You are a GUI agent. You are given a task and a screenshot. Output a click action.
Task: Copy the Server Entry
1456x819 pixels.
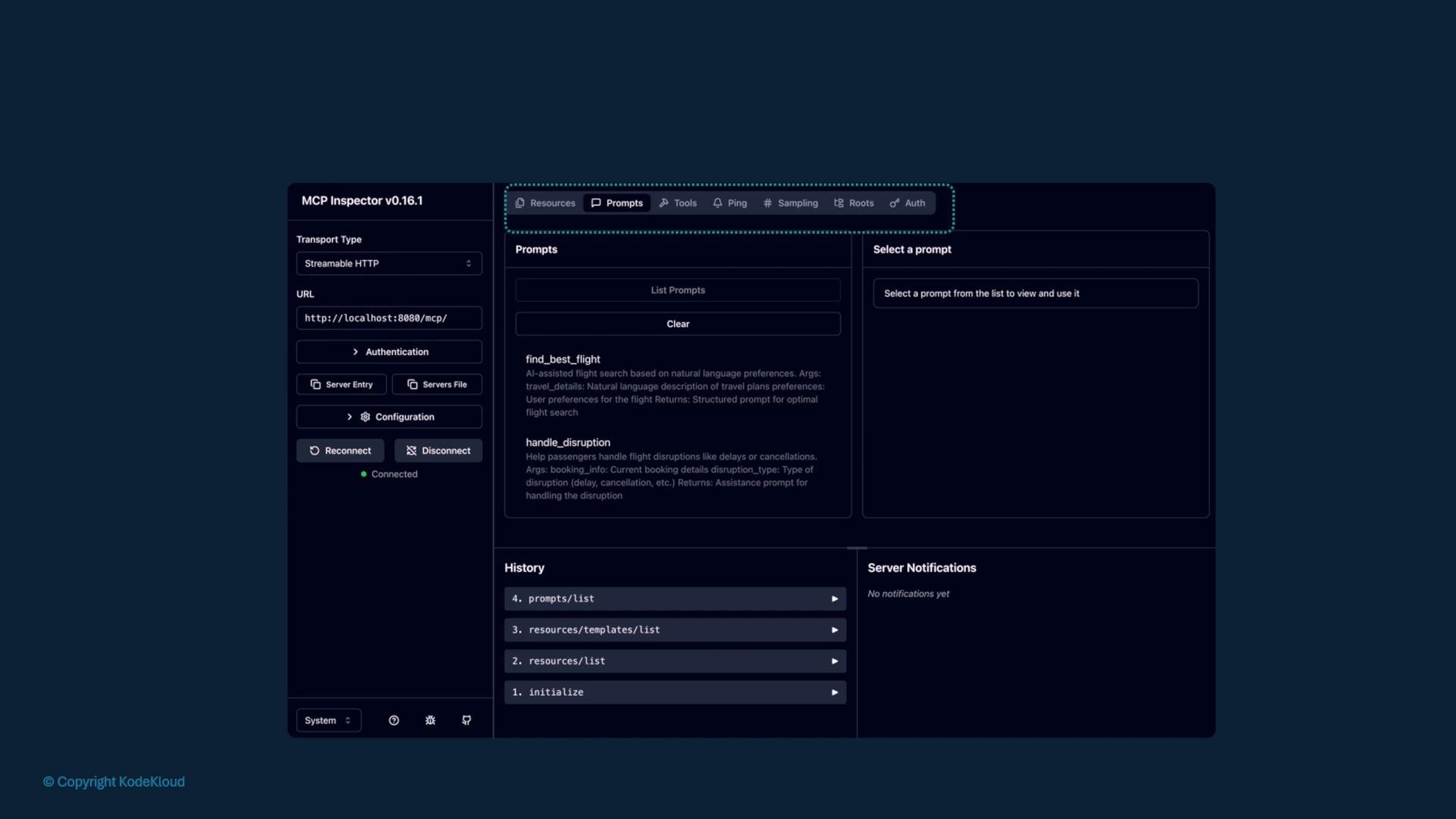click(x=341, y=384)
